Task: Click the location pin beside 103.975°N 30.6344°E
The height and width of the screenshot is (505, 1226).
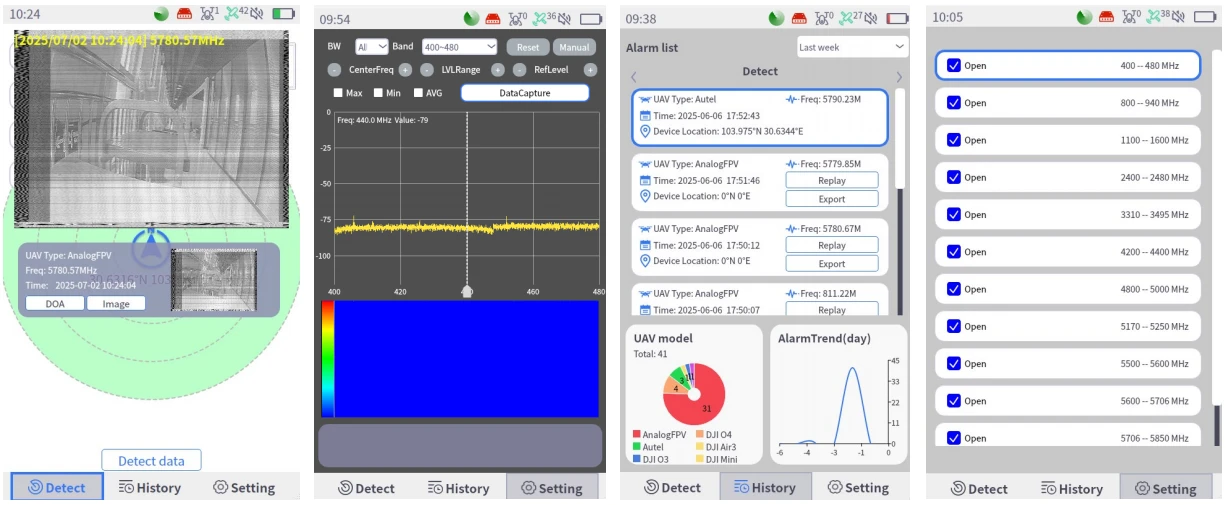Action: (645, 131)
